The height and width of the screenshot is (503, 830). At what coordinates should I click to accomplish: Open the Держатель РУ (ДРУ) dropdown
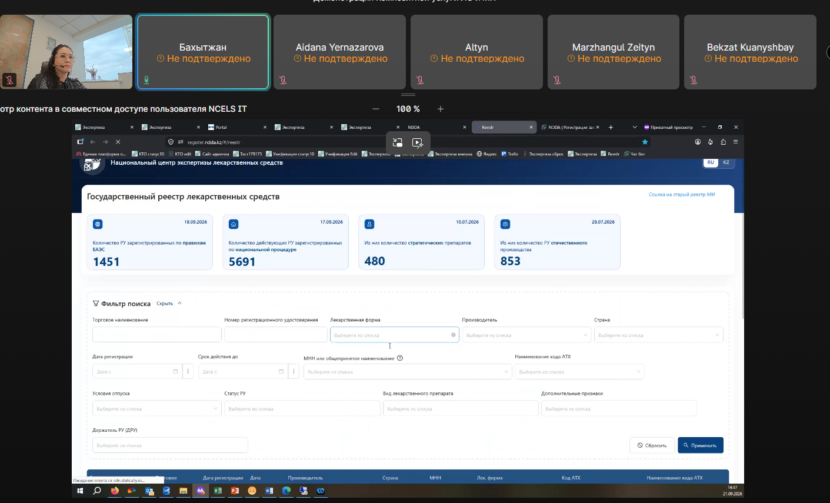coord(169,445)
